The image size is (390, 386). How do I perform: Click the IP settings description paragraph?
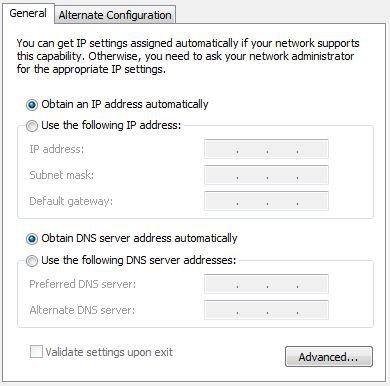(x=188, y=56)
